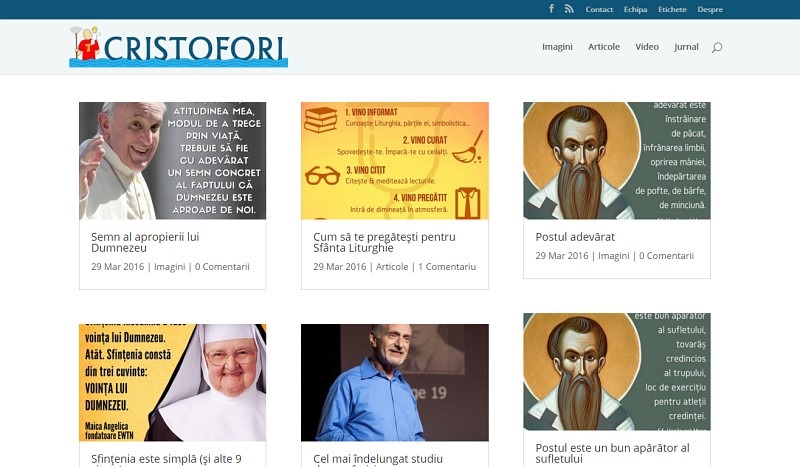Open Maica Angelica quote thumbnail
The image size is (800, 467).
[172, 382]
